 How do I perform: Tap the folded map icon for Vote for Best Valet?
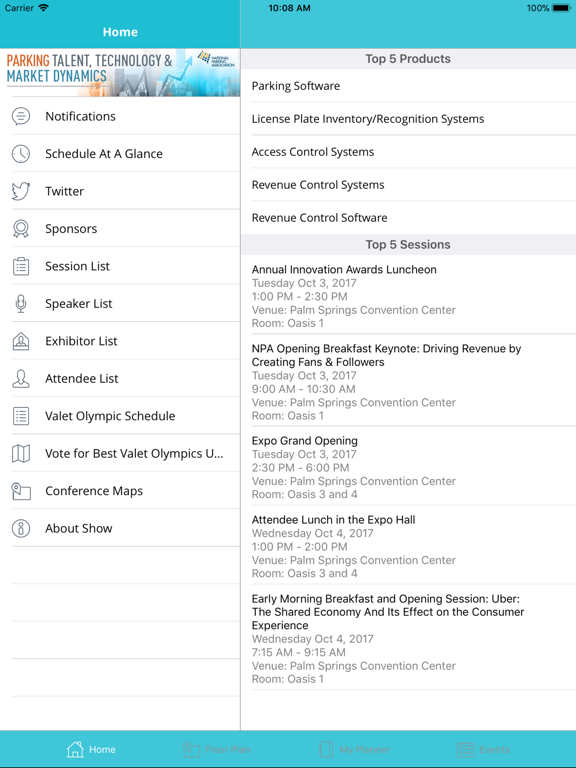(x=21, y=454)
